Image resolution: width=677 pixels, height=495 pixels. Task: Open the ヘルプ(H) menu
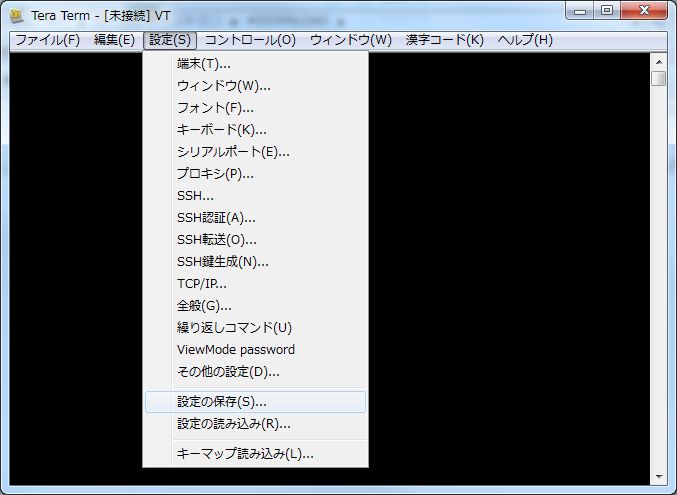524,40
